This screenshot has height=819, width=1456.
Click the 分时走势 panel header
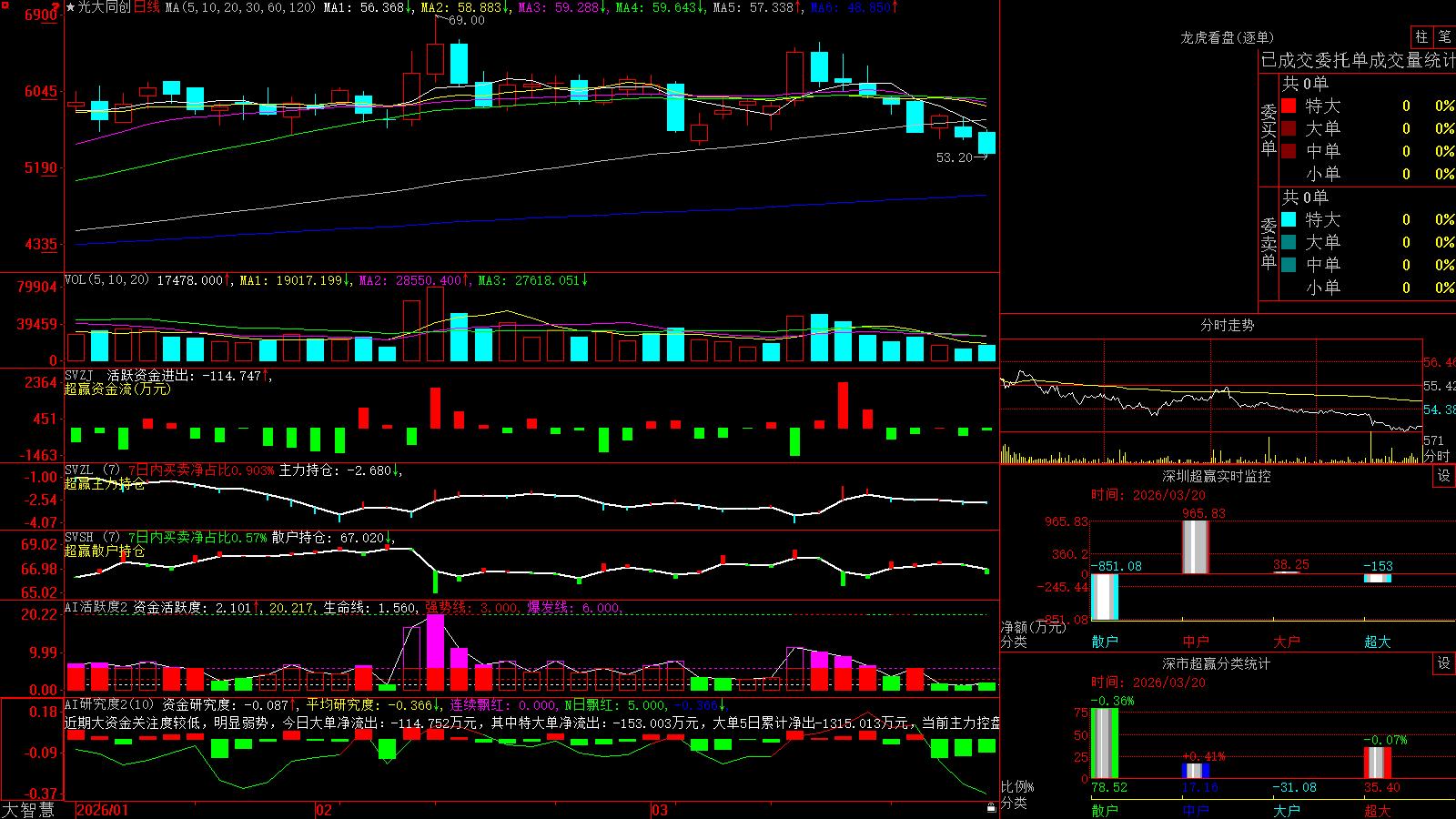1227,325
